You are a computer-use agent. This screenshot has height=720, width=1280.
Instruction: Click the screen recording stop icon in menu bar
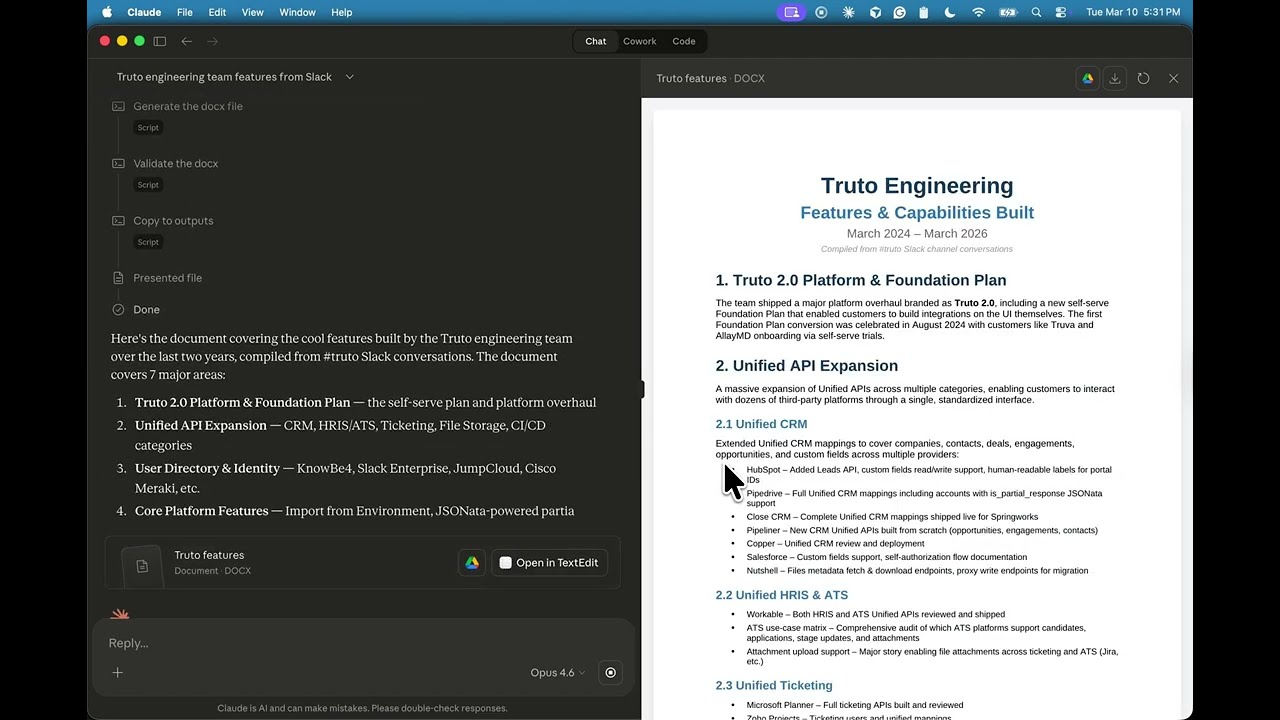click(x=821, y=12)
